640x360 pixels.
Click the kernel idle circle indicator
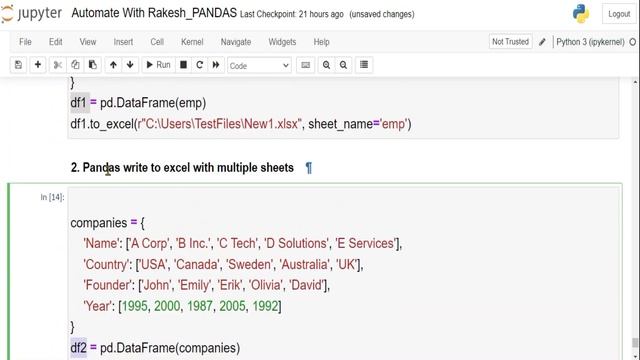pos(633,42)
